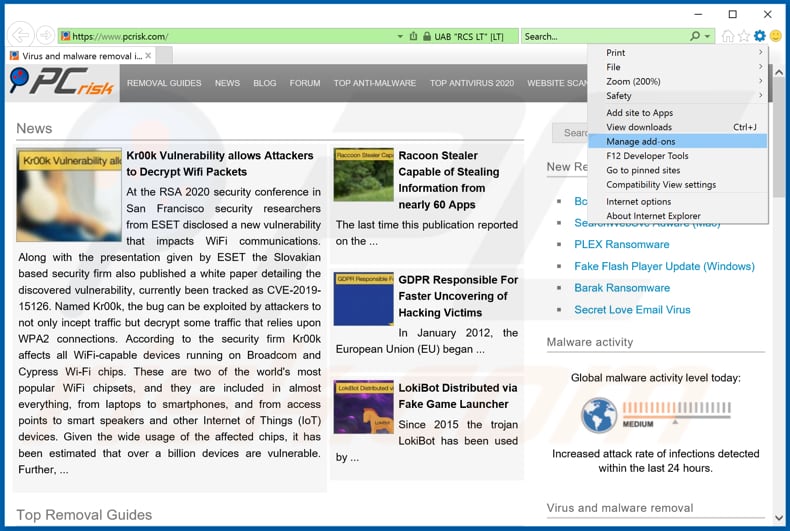Click the browser Back arrow button
The image size is (790, 531).
(x=19, y=36)
